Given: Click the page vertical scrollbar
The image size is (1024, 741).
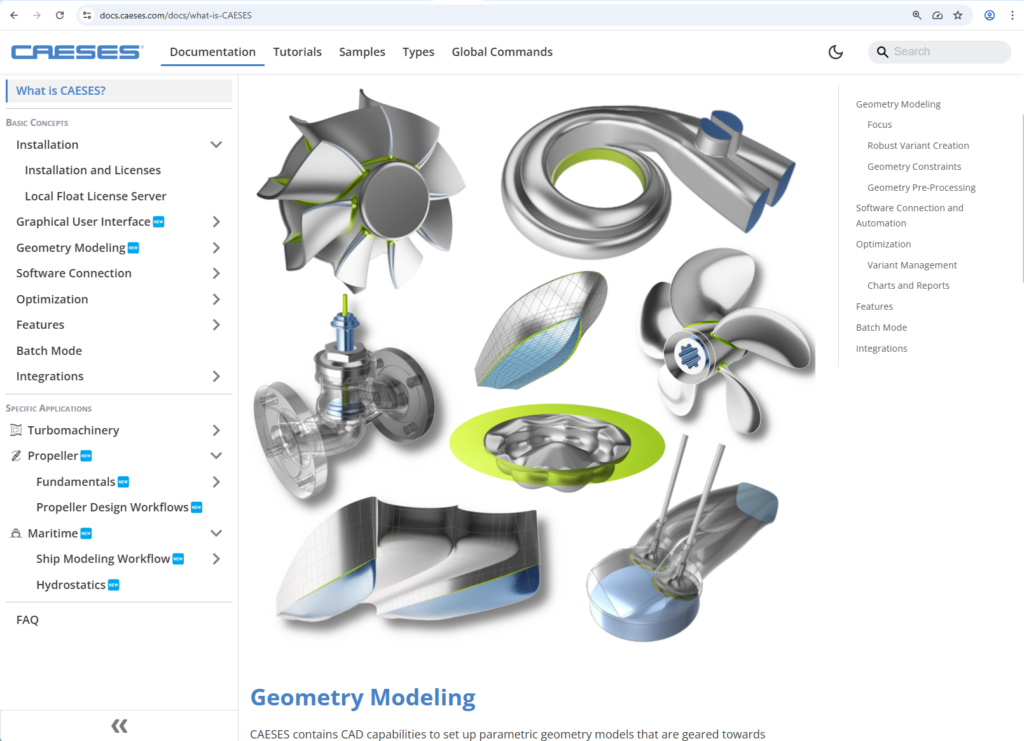Looking at the screenshot, I should 1021,196.
